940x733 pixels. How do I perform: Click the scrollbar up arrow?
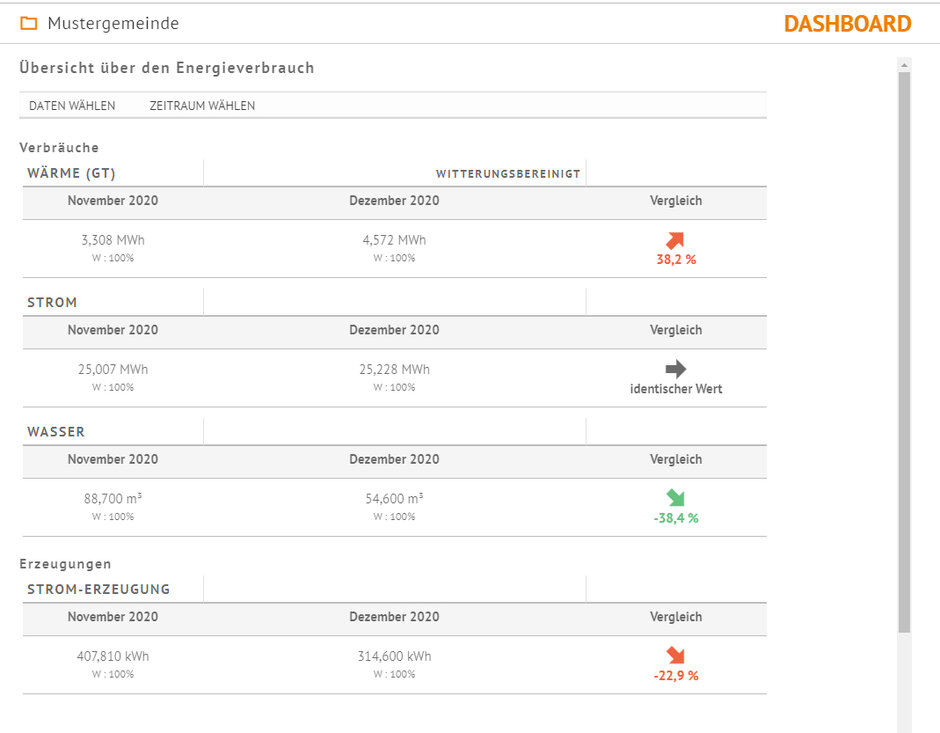[x=904, y=65]
